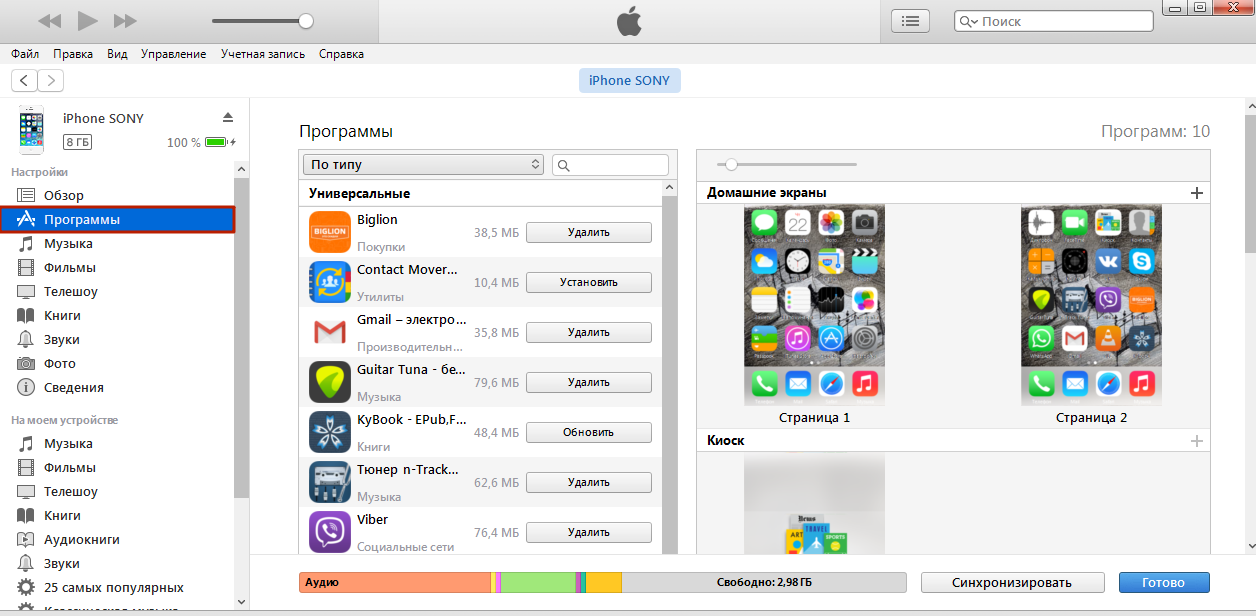Click the Готово button
Viewport: 1256px width, 616px height.
tap(1163, 582)
